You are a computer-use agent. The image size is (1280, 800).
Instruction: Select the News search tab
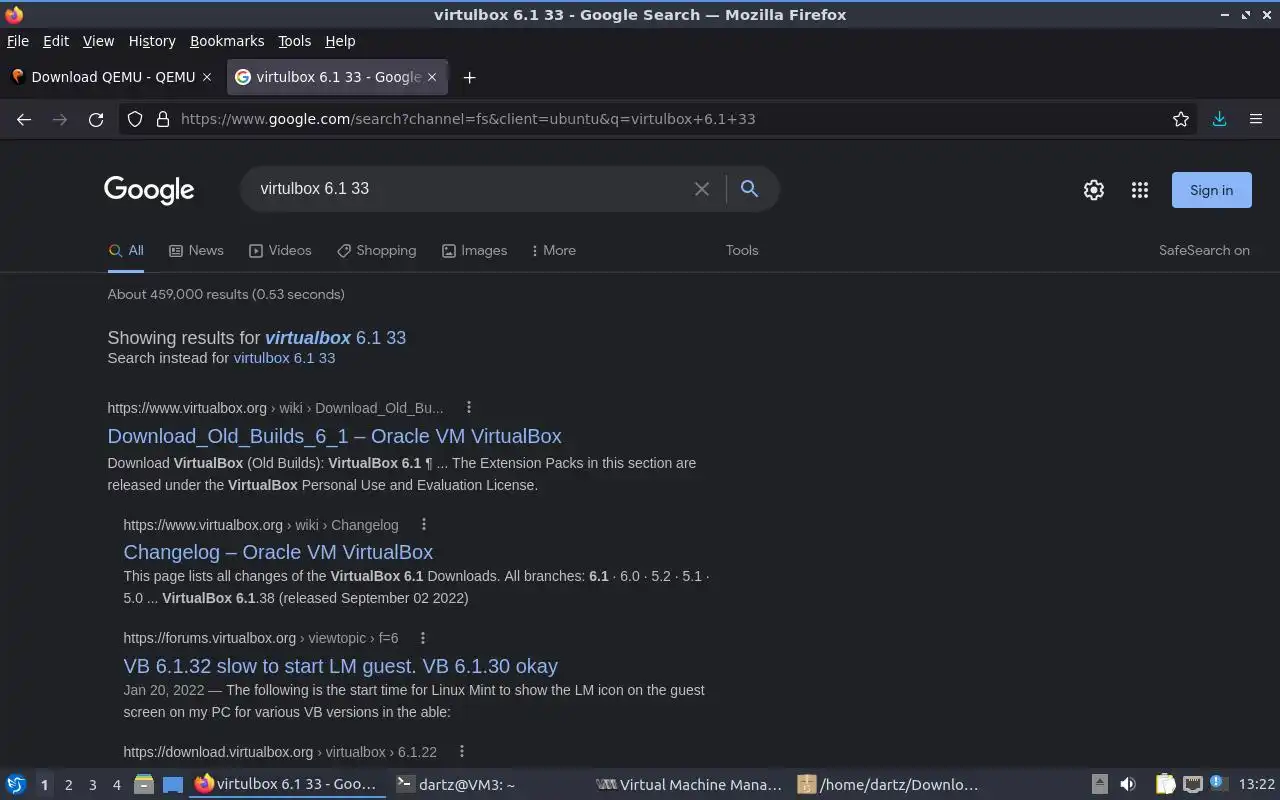tap(196, 250)
